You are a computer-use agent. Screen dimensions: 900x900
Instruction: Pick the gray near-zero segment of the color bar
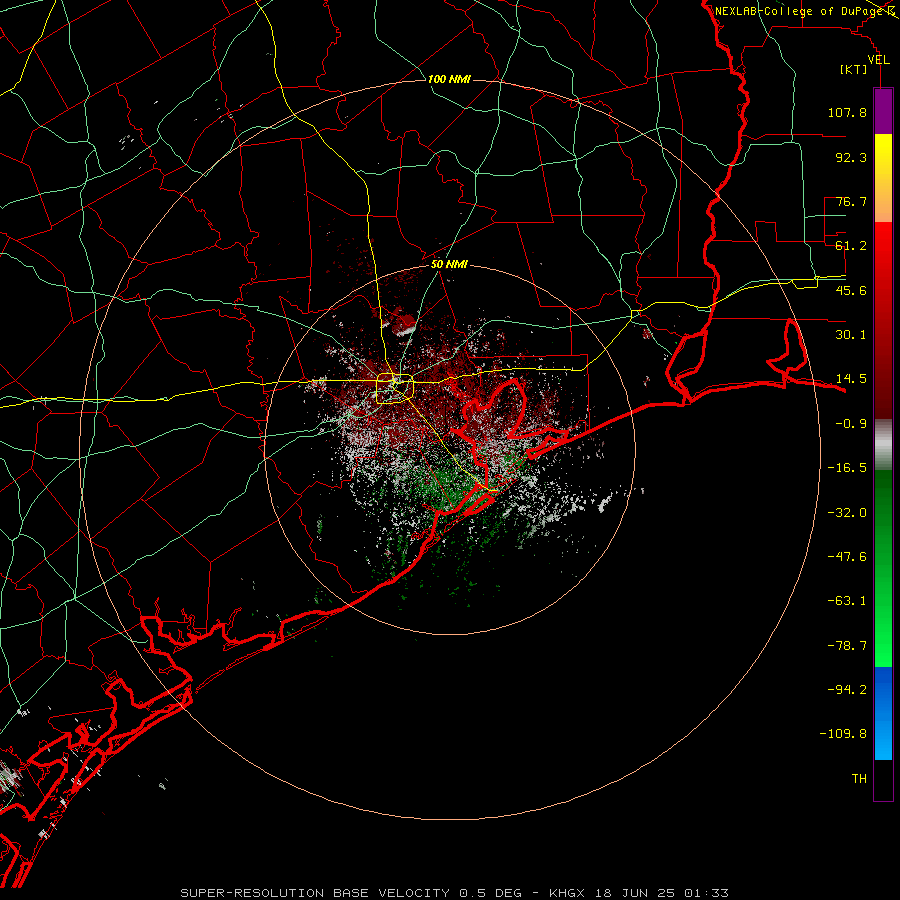coord(883,445)
